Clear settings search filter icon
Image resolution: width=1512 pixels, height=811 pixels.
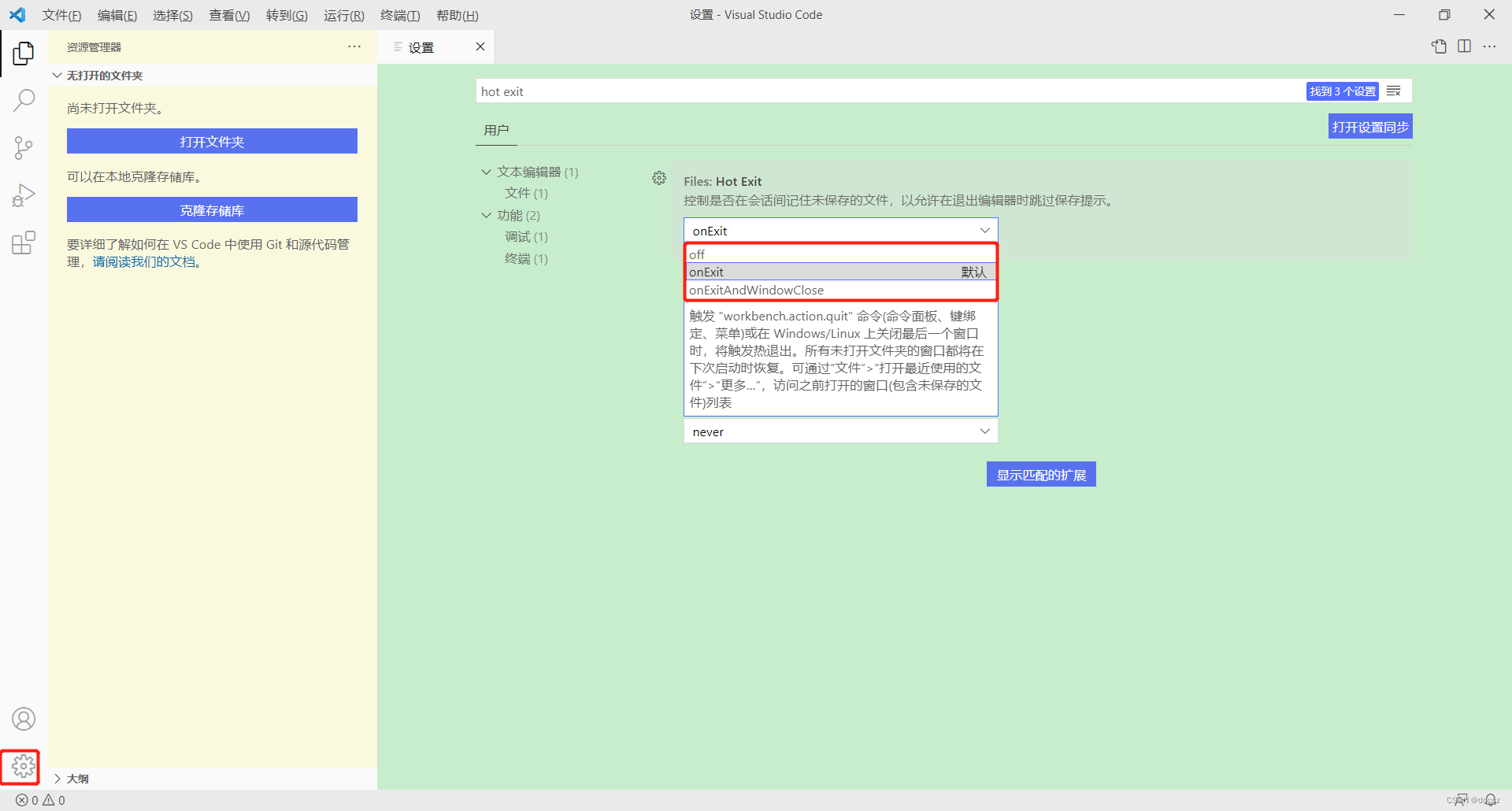[1394, 91]
